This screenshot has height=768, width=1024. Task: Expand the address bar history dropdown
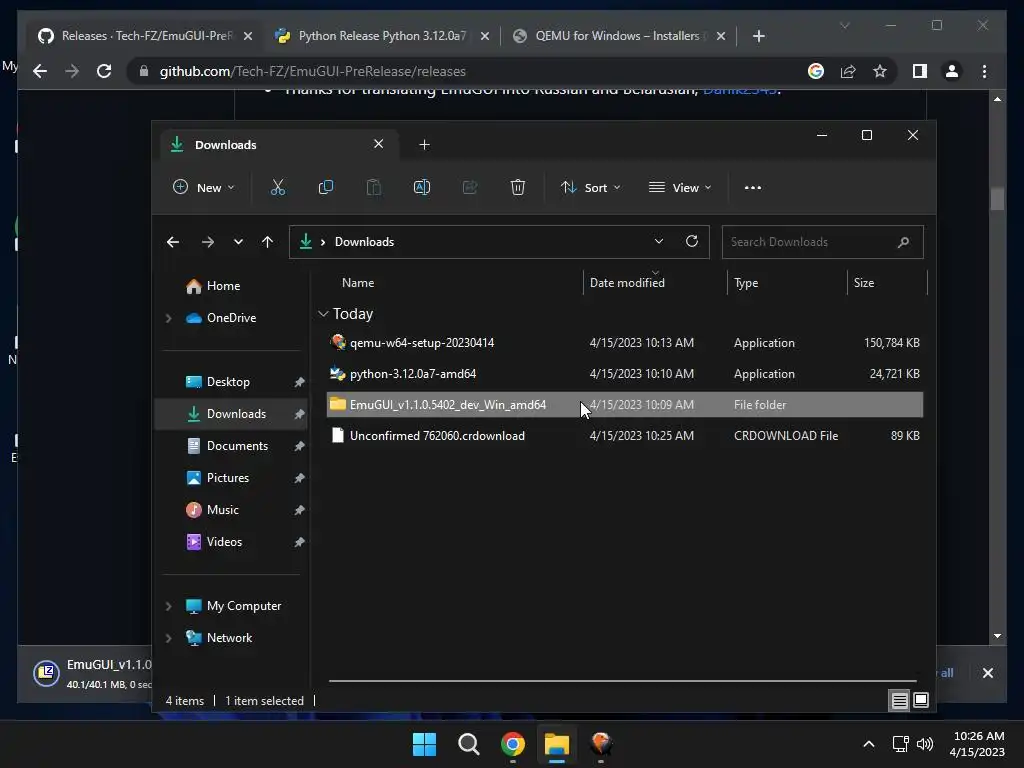pos(659,242)
